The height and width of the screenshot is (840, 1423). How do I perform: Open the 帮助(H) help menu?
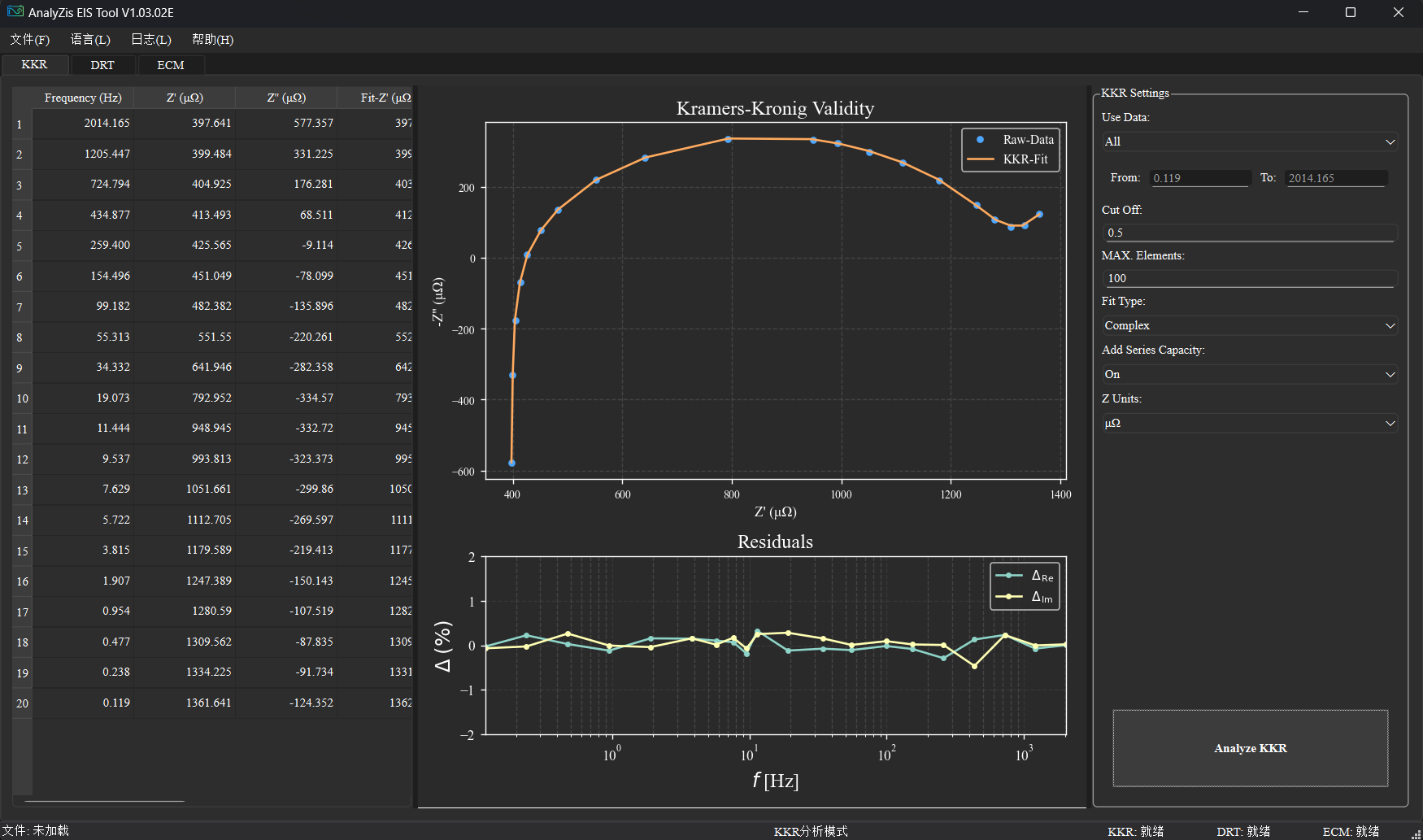click(212, 40)
